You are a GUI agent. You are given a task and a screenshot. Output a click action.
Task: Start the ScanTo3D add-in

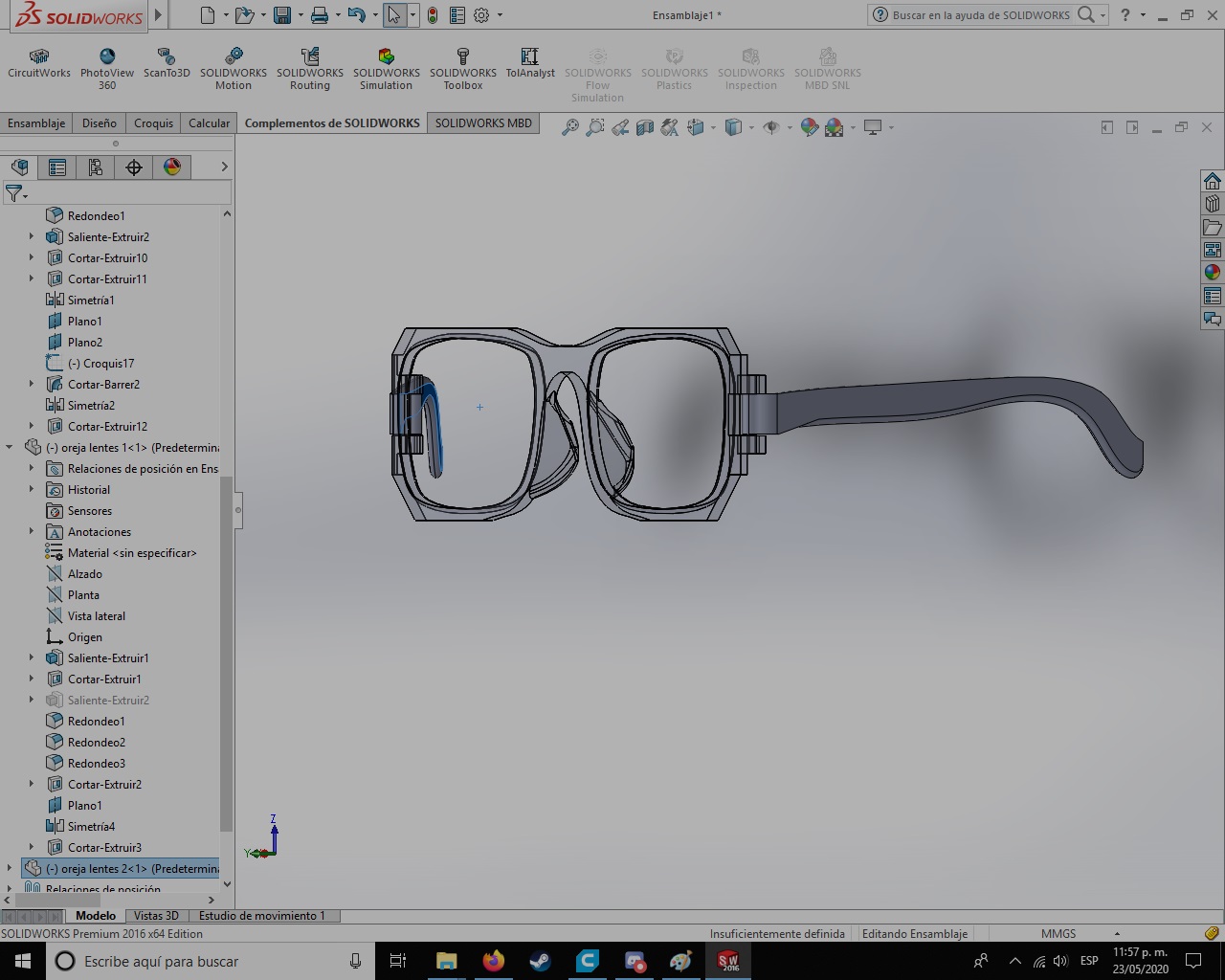167,64
